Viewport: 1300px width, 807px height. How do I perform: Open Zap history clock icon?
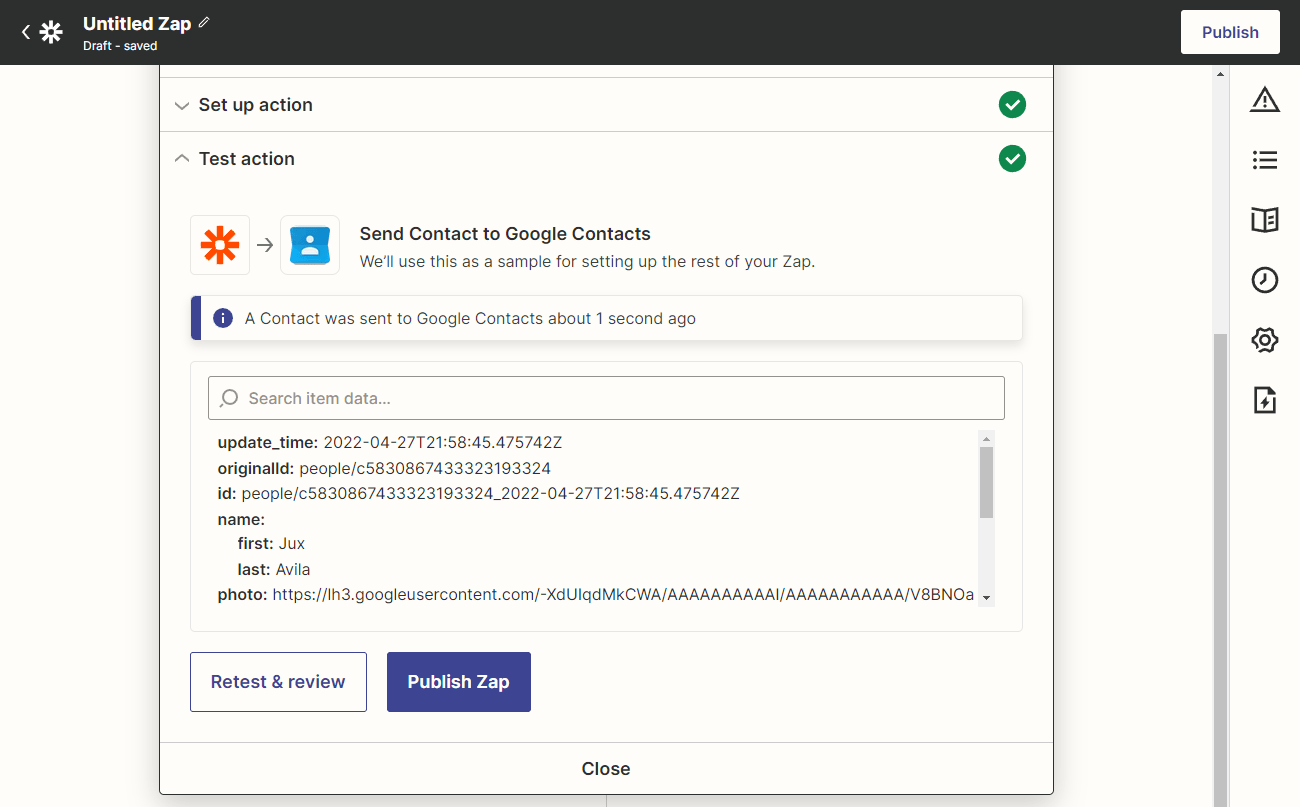click(x=1265, y=280)
